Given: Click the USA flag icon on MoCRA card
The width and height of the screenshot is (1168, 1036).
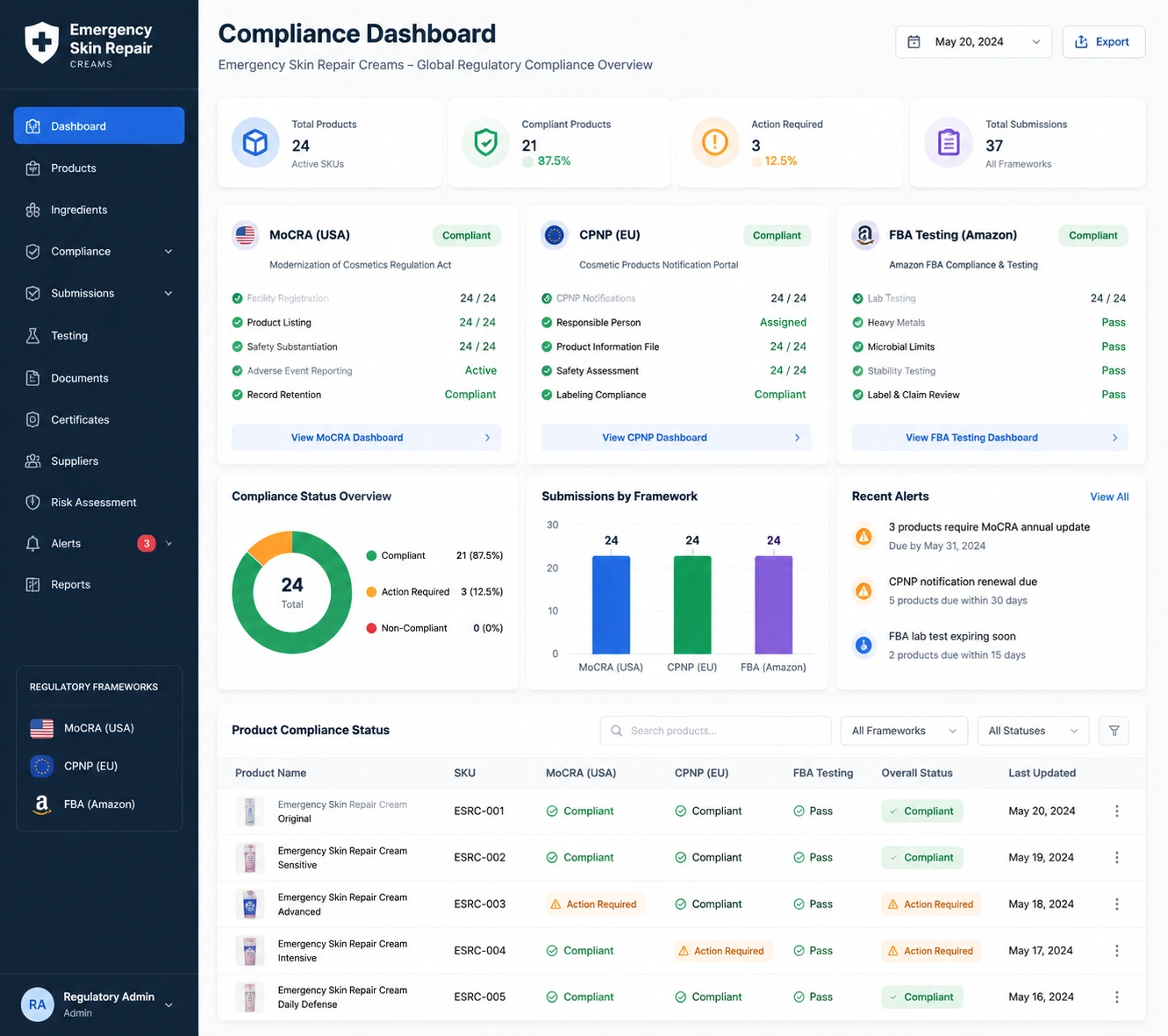Looking at the screenshot, I should coord(246,235).
